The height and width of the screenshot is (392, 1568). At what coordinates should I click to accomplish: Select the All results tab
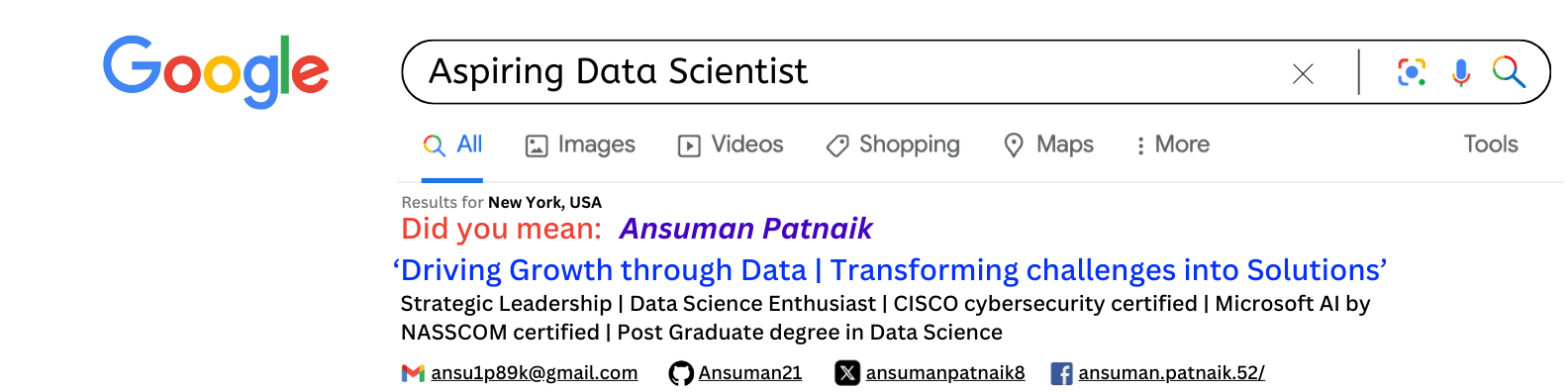tap(452, 145)
